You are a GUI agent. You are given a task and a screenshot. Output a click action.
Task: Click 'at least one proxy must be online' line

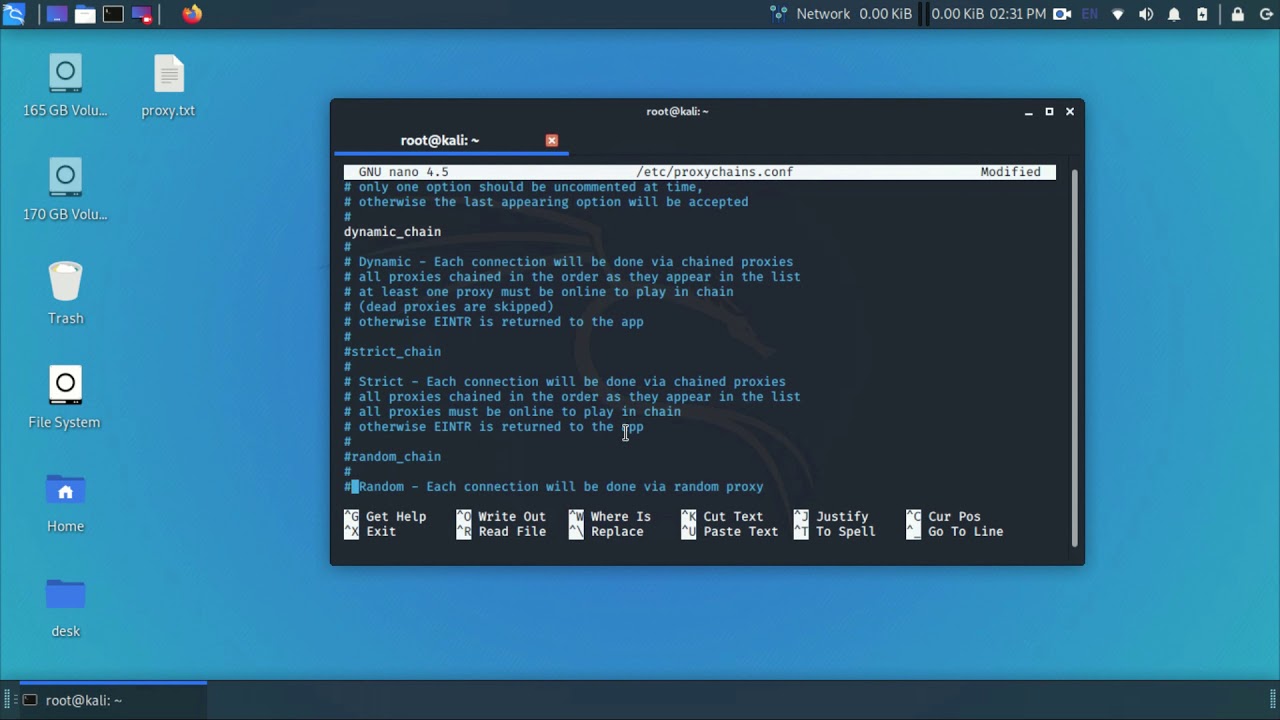(x=539, y=292)
